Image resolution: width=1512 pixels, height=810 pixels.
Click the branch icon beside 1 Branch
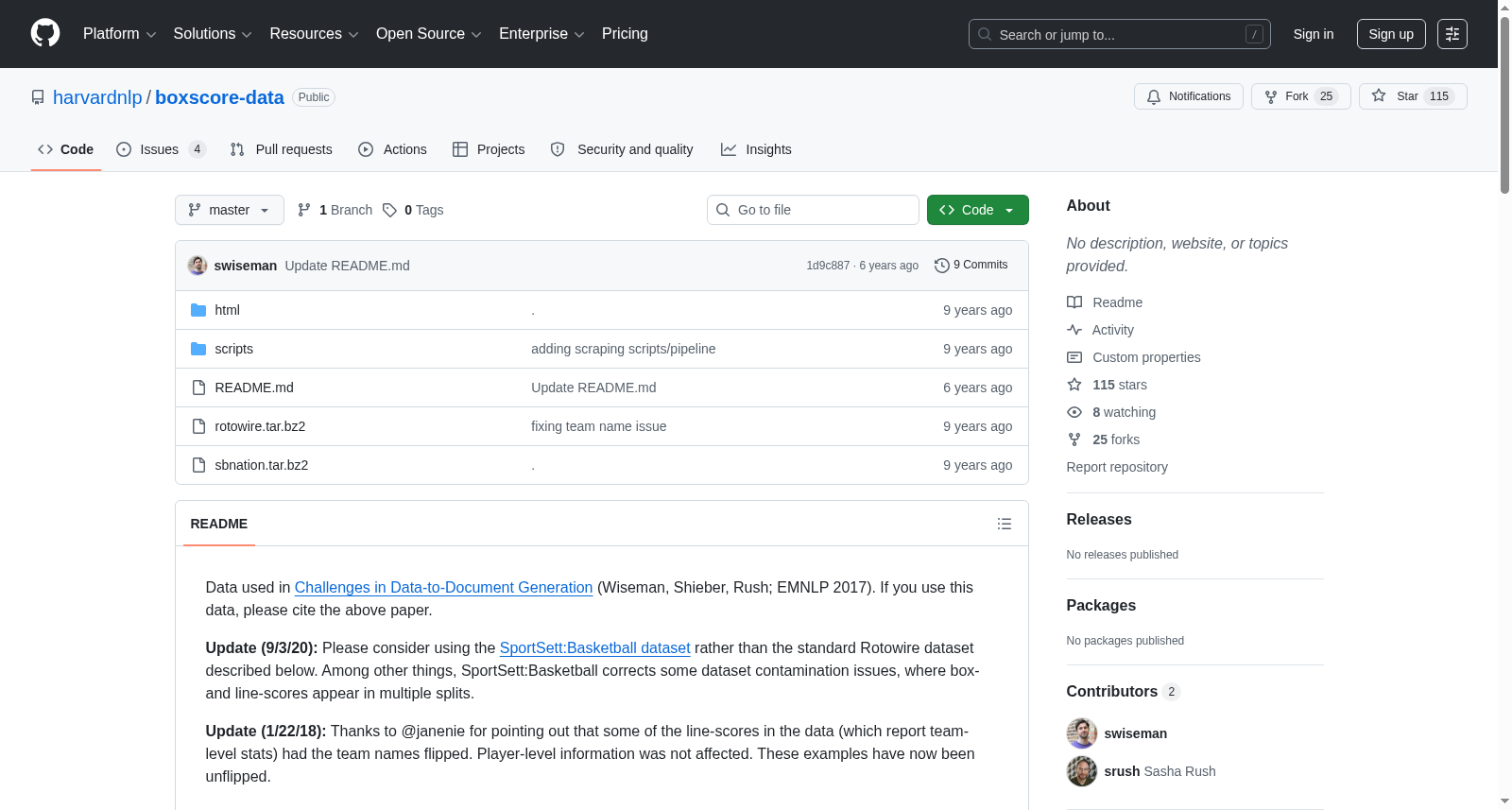(x=304, y=210)
